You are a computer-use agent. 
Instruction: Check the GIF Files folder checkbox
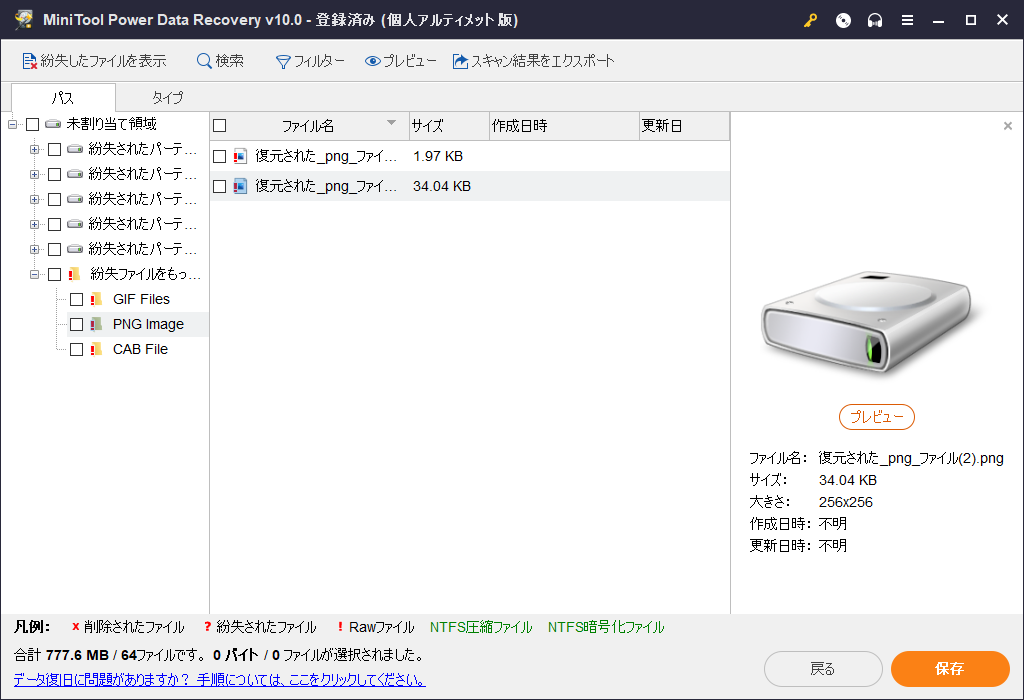(76, 299)
